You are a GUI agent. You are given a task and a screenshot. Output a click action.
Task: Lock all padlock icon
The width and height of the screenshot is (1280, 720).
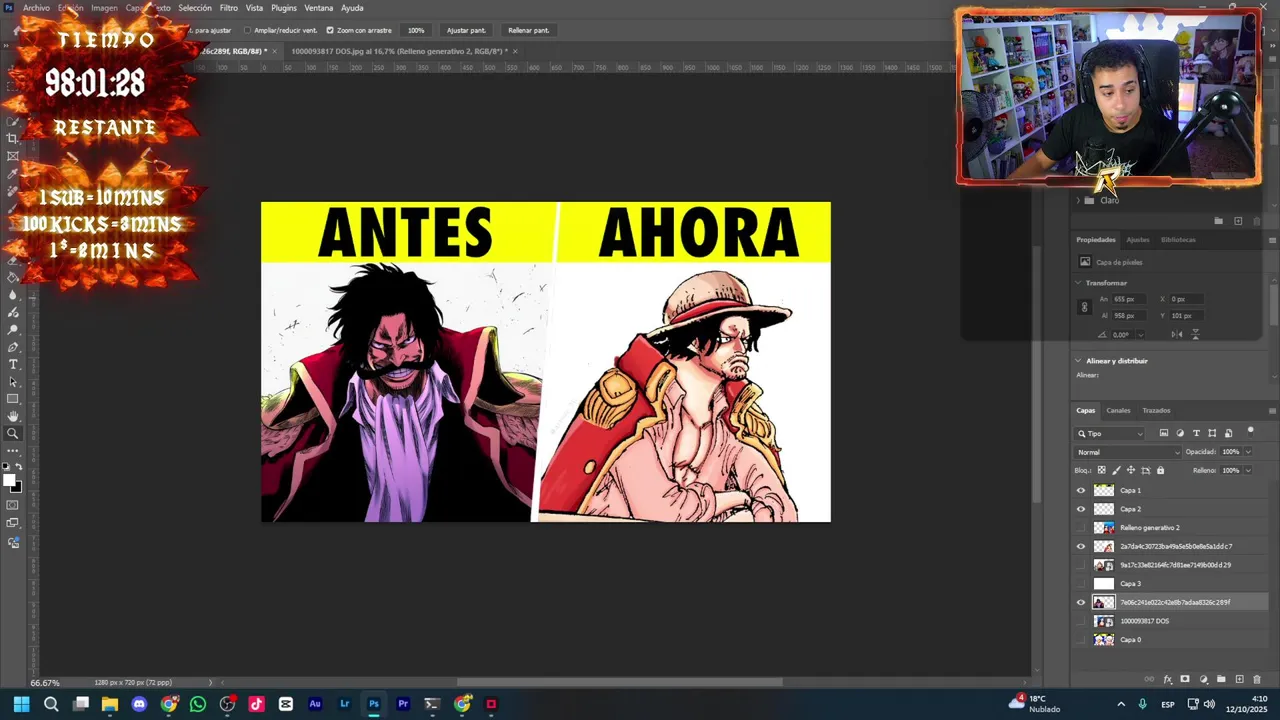[1160, 470]
